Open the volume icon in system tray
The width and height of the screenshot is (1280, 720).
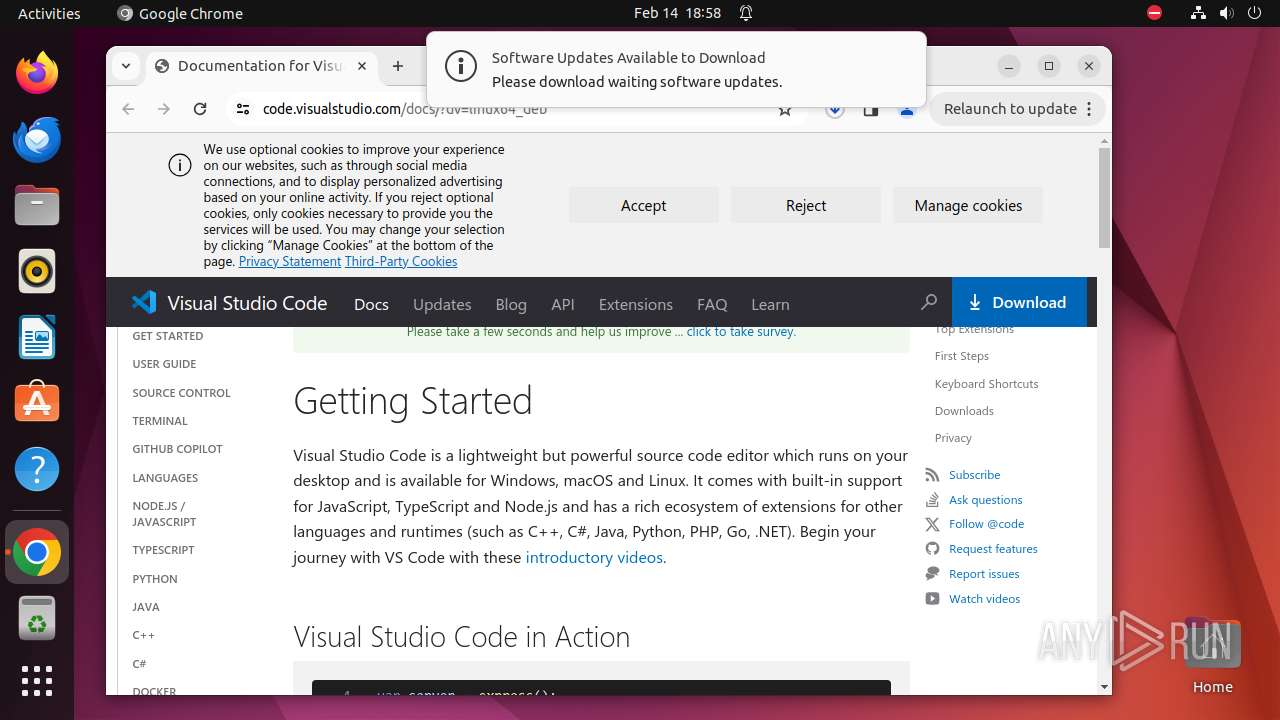[x=1226, y=13]
